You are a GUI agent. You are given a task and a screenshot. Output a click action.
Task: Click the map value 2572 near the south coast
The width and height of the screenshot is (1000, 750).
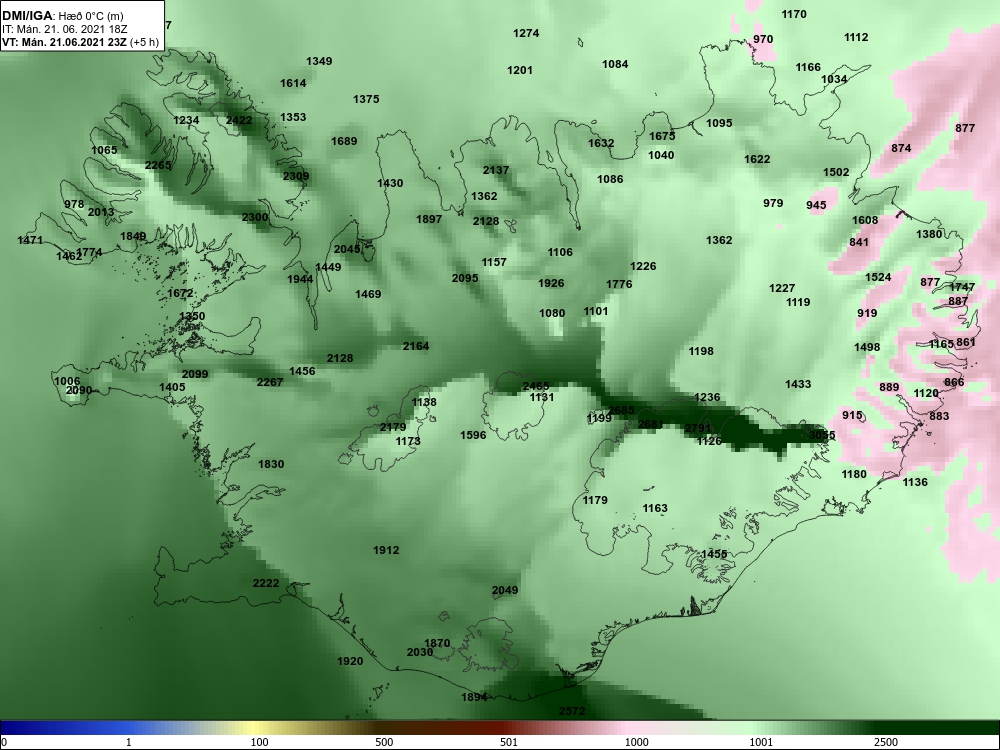tap(571, 710)
